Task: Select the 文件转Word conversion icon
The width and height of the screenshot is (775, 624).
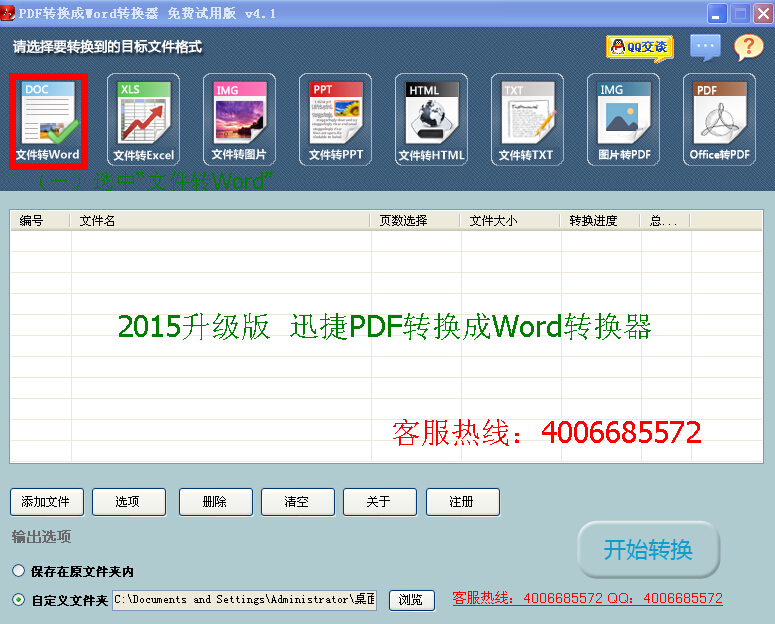Action: click(48, 121)
